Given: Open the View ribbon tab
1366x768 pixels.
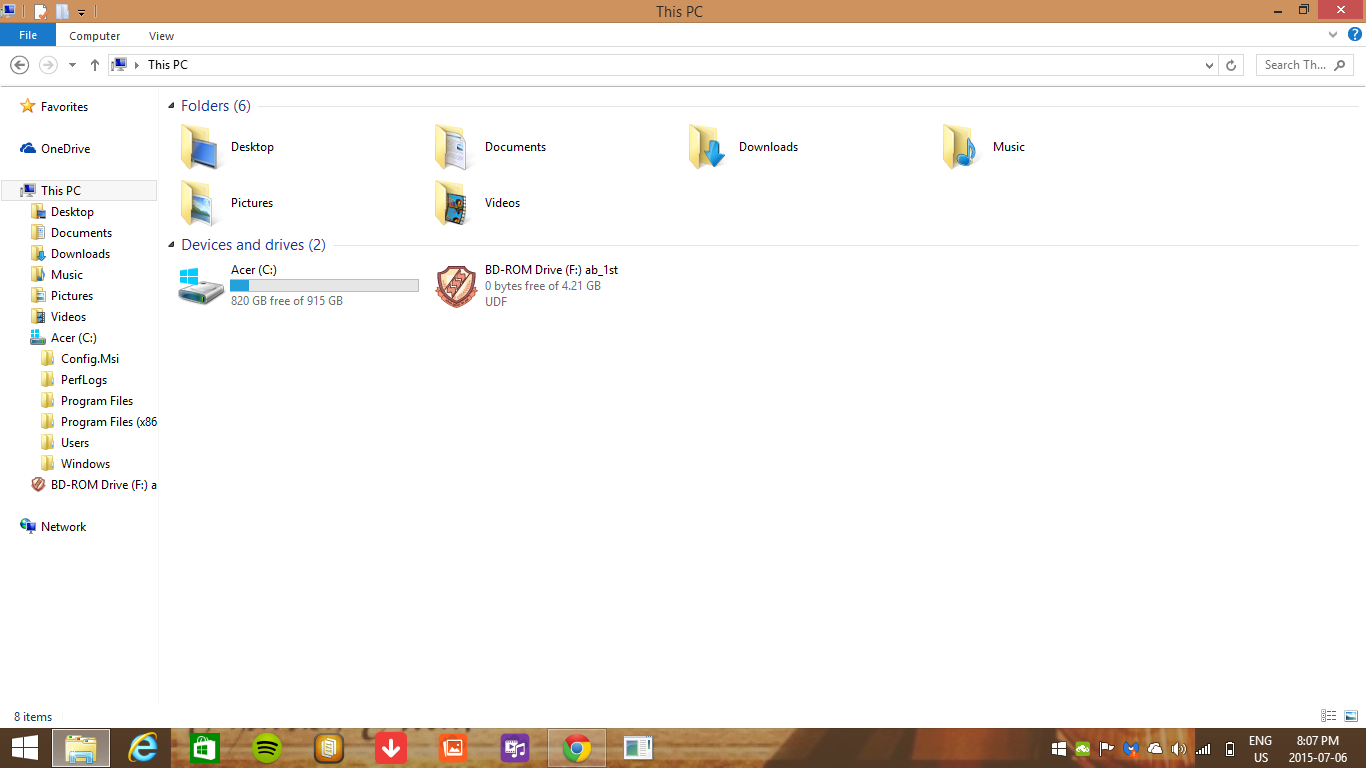Looking at the screenshot, I should [161, 36].
